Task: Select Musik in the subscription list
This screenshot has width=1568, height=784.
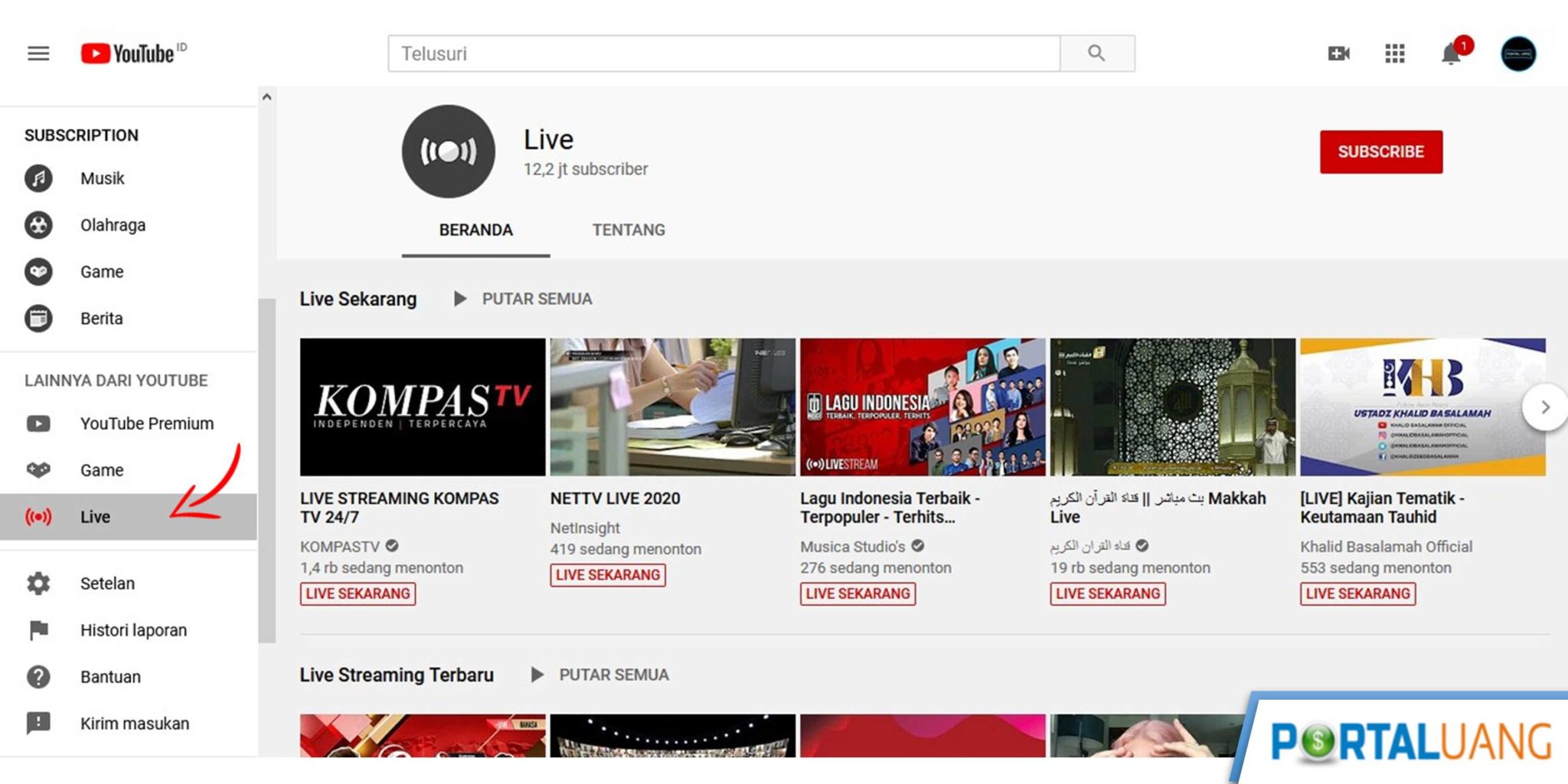Action: pyautogui.click(x=102, y=178)
